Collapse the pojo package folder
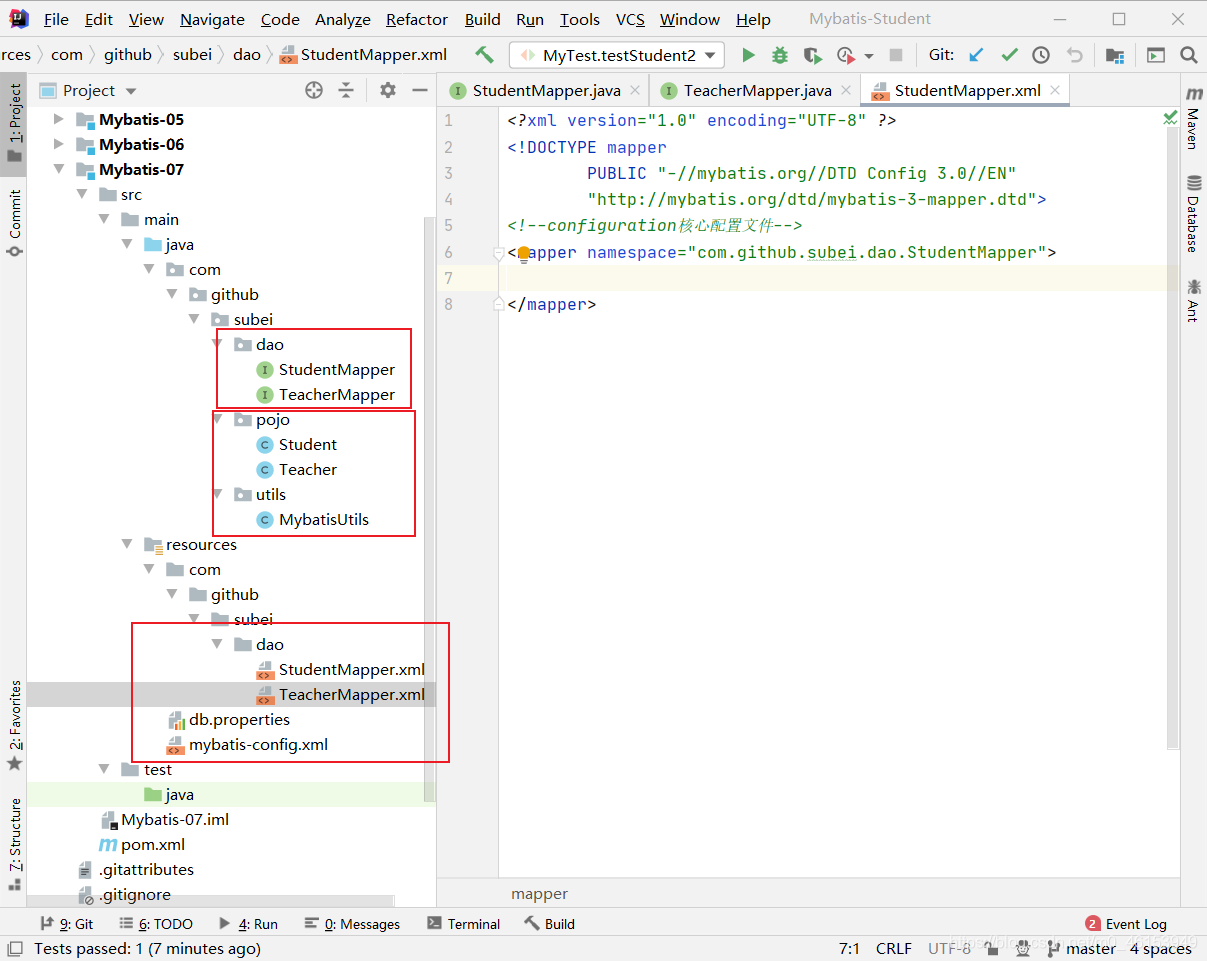The width and height of the screenshot is (1207, 961). point(219,420)
